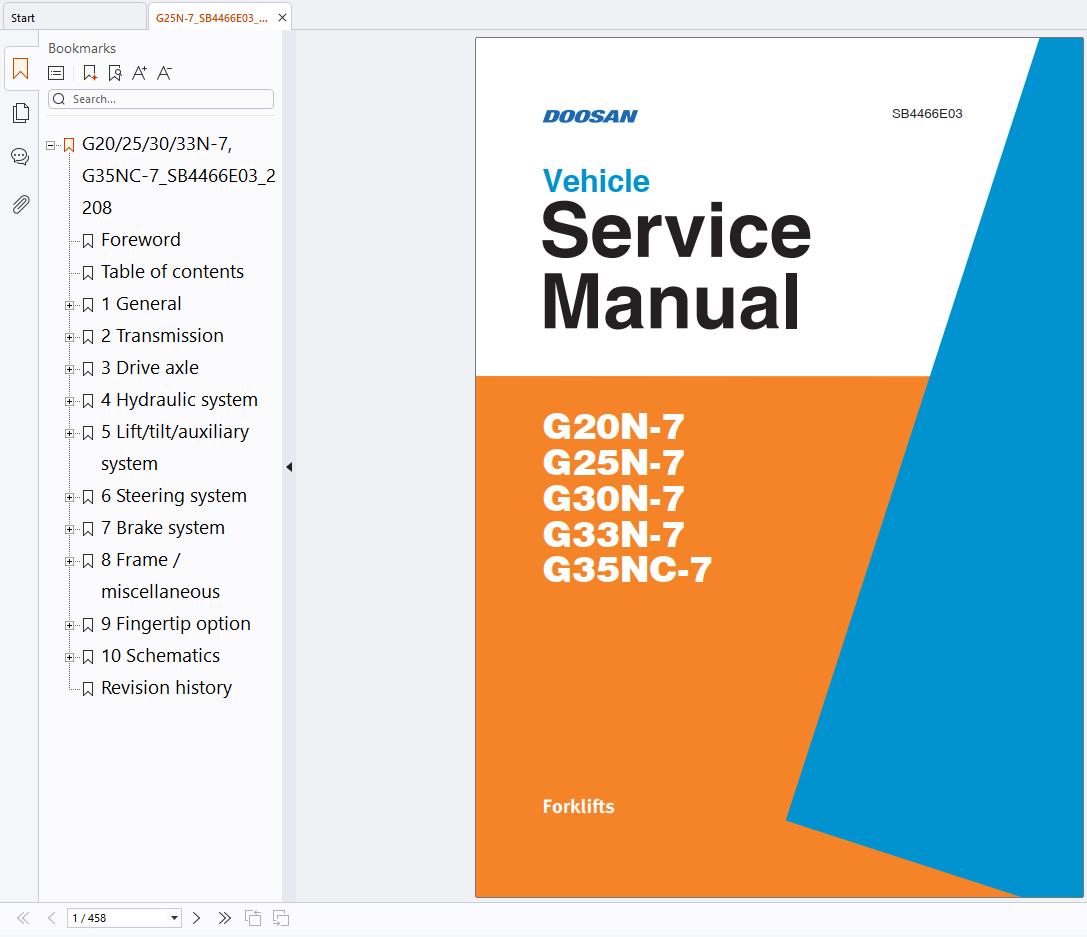The height and width of the screenshot is (937, 1087).
Task: Click document code SB4466E03 on cover
Action: (927, 114)
